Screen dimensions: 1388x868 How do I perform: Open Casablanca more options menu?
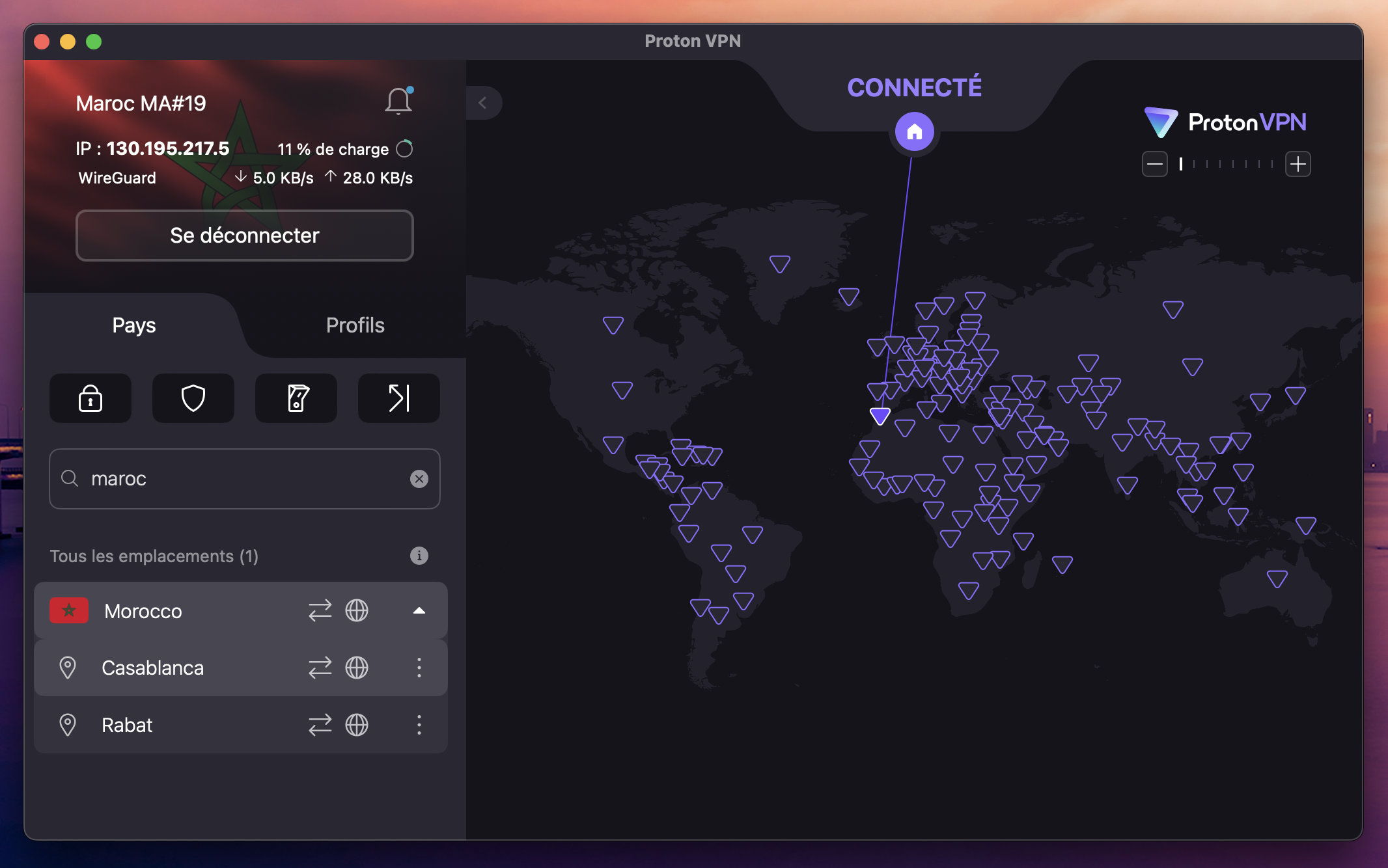pos(419,668)
